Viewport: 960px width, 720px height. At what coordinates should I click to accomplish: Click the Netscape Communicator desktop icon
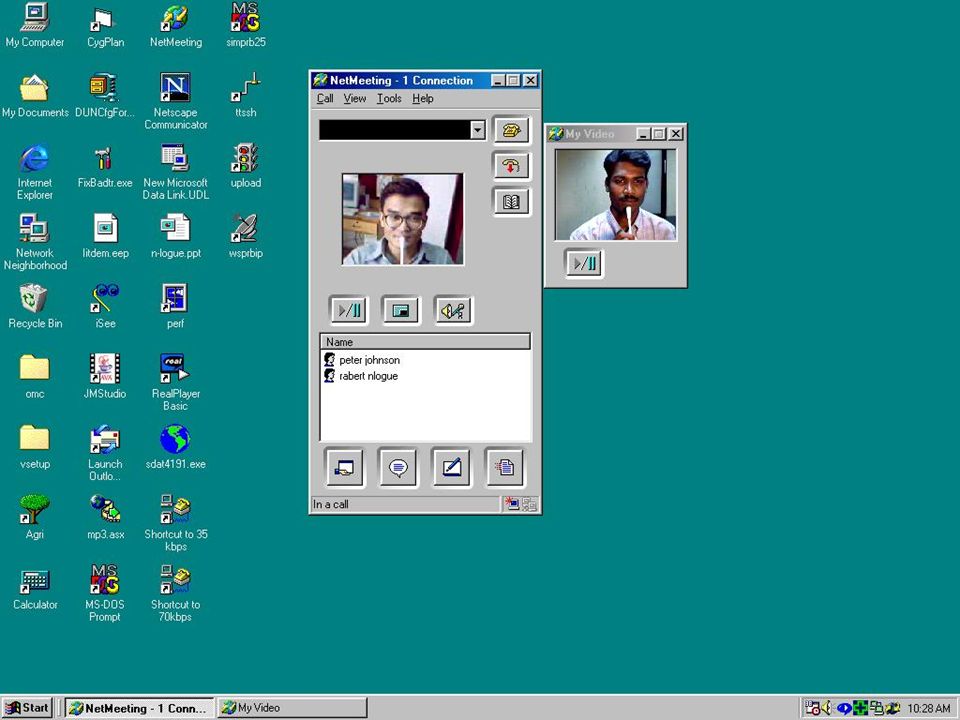pyautogui.click(x=176, y=102)
